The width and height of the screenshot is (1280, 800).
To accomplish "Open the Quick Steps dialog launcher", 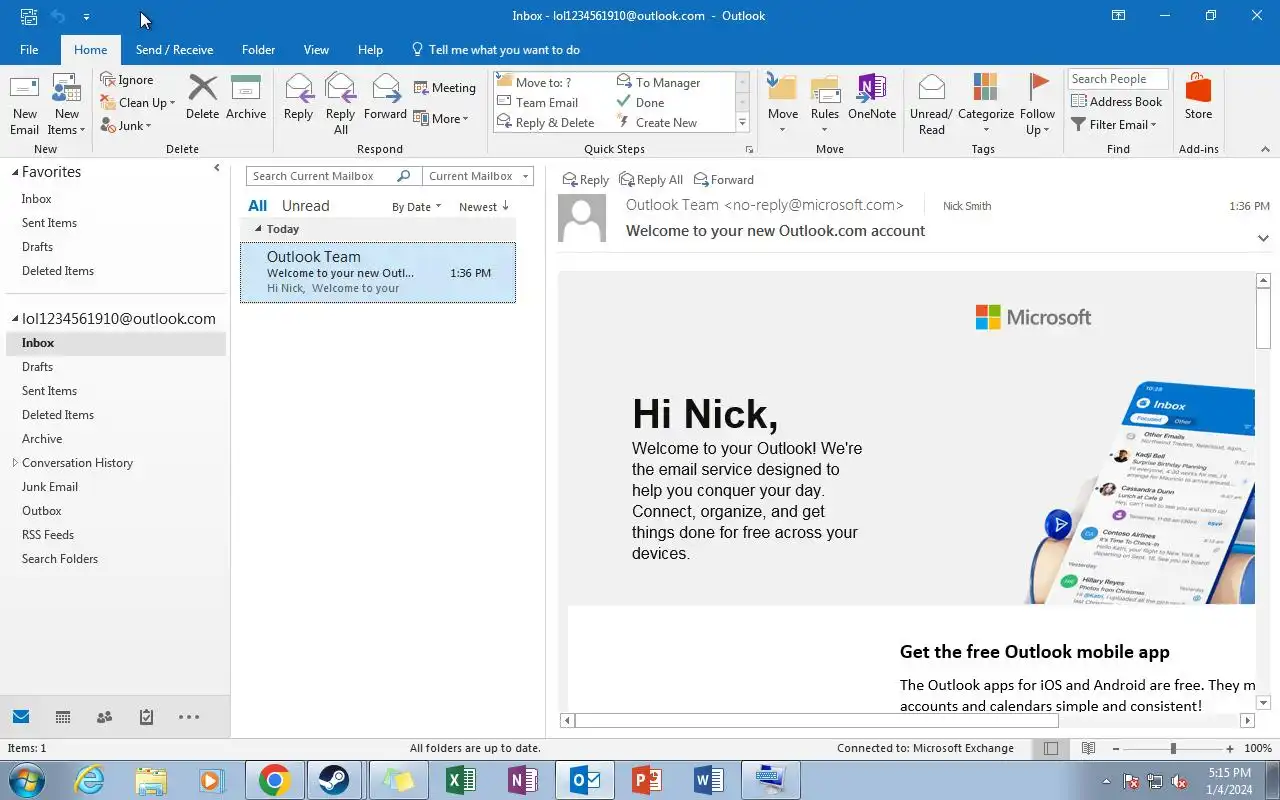I will click(x=748, y=150).
